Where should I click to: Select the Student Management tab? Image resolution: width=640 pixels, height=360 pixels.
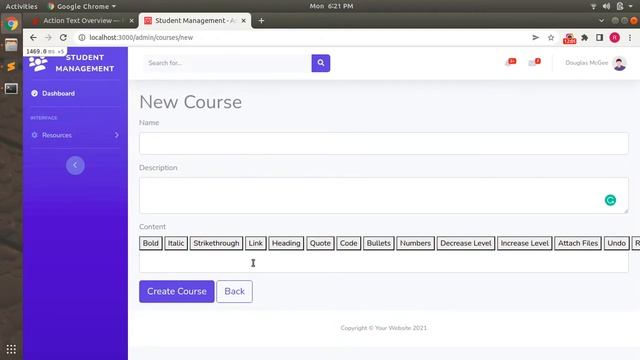coord(195,20)
